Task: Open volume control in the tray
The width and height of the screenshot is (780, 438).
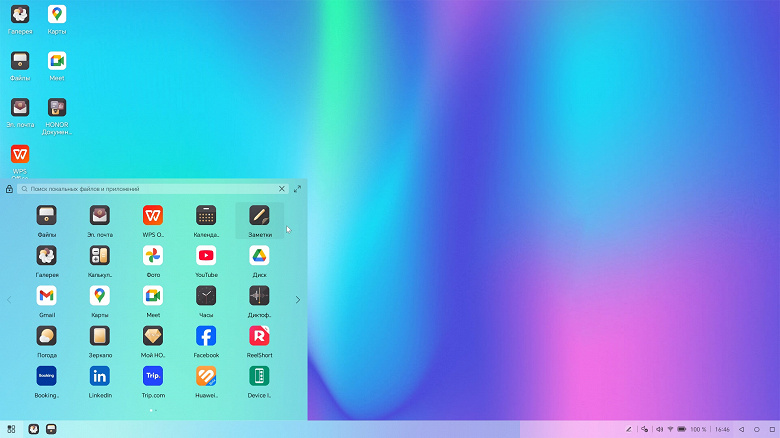Action: coord(659,429)
